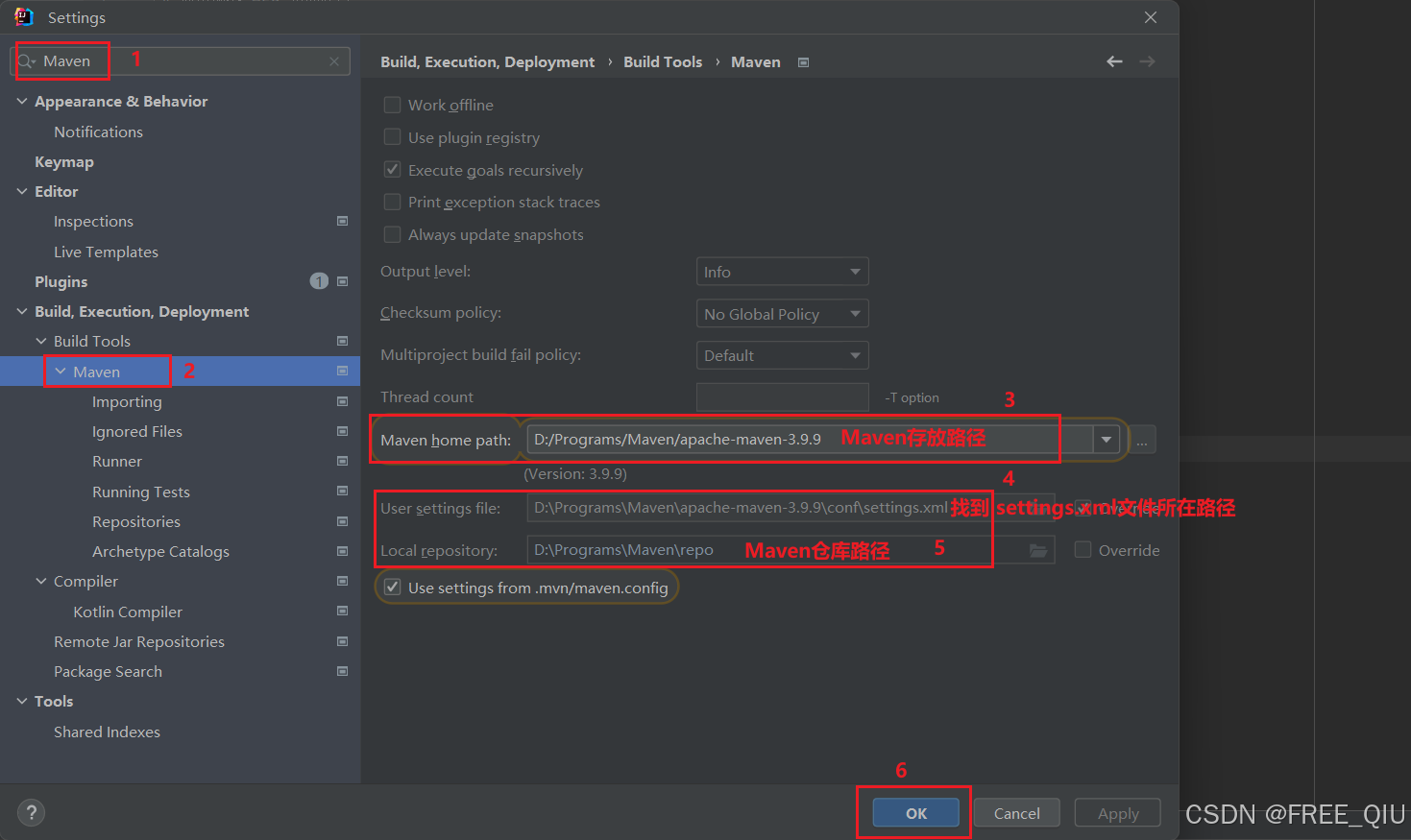Click project icon on Running Tests row
This screenshot has width=1411, height=840.
tap(342, 491)
